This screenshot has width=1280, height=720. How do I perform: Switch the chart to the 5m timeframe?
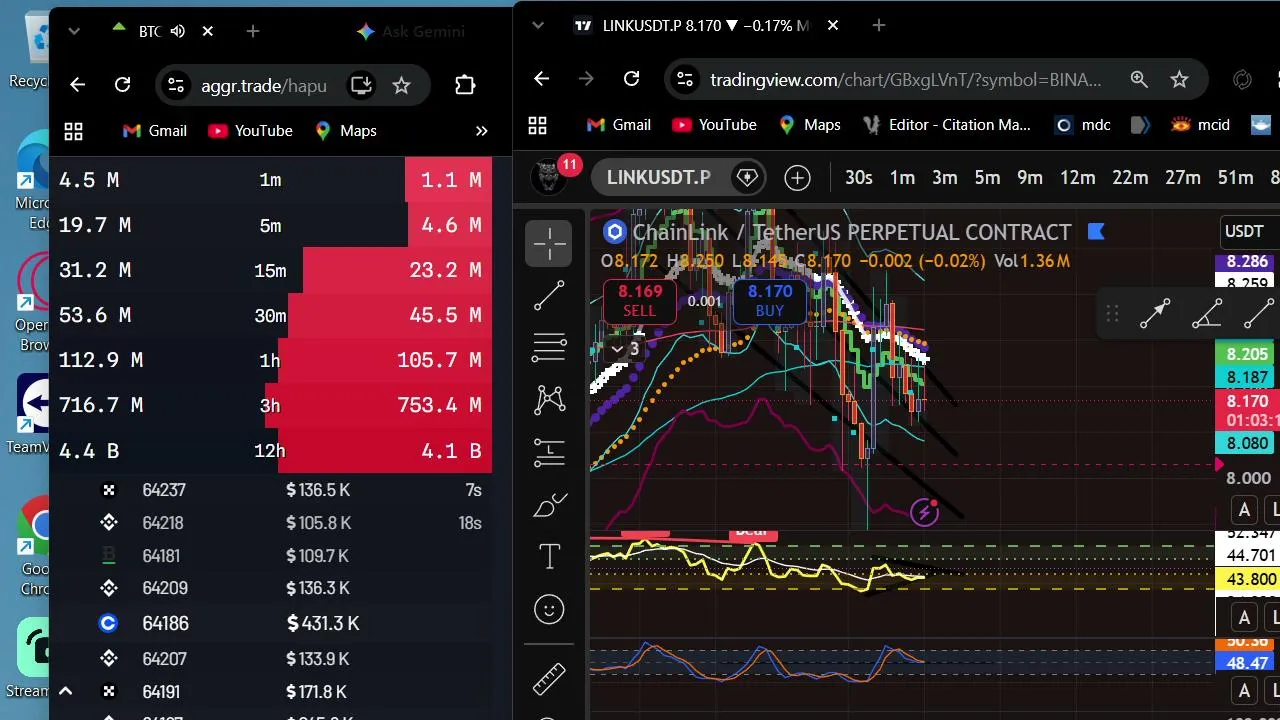pyautogui.click(x=987, y=178)
